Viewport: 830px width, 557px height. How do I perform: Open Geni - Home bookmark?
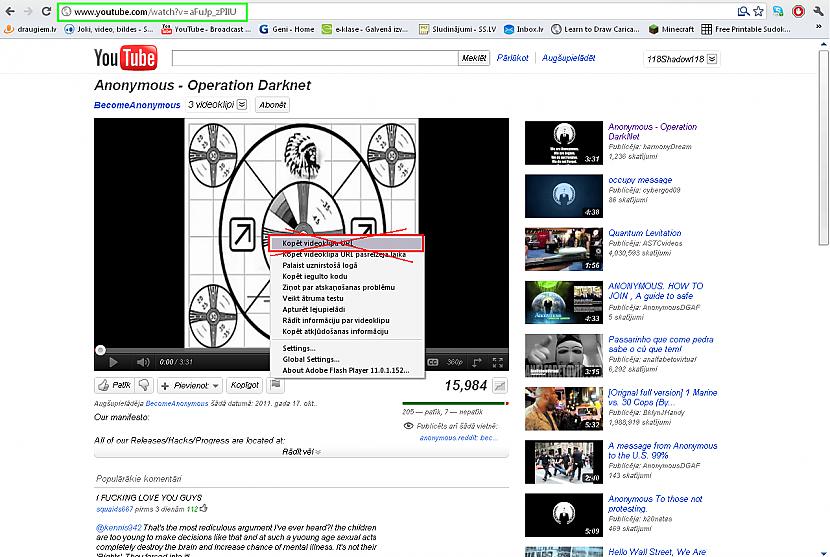[287, 29]
